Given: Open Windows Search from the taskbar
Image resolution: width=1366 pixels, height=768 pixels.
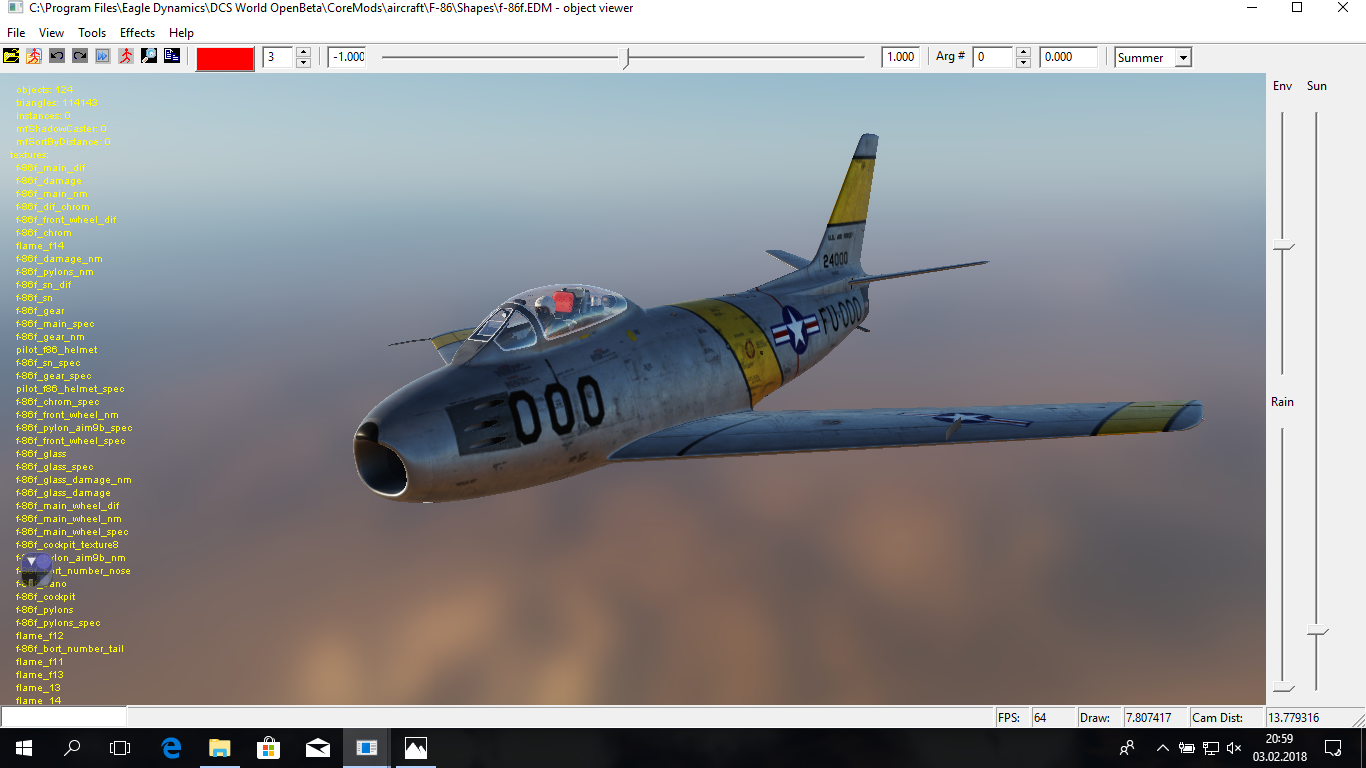Looking at the screenshot, I should coord(72,748).
